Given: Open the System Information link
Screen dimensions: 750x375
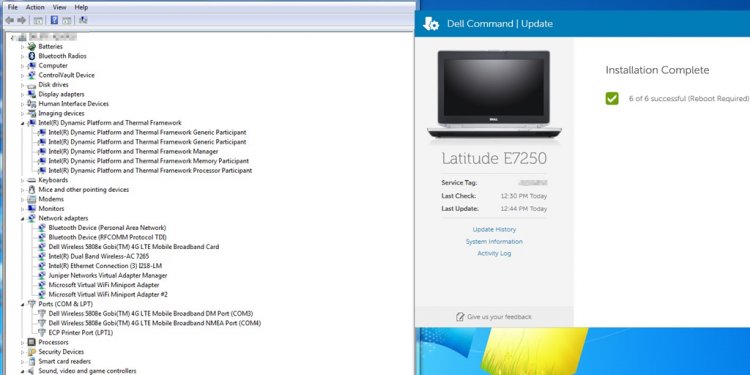Looking at the screenshot, I should pyautogui.click(x=494, y=242).
